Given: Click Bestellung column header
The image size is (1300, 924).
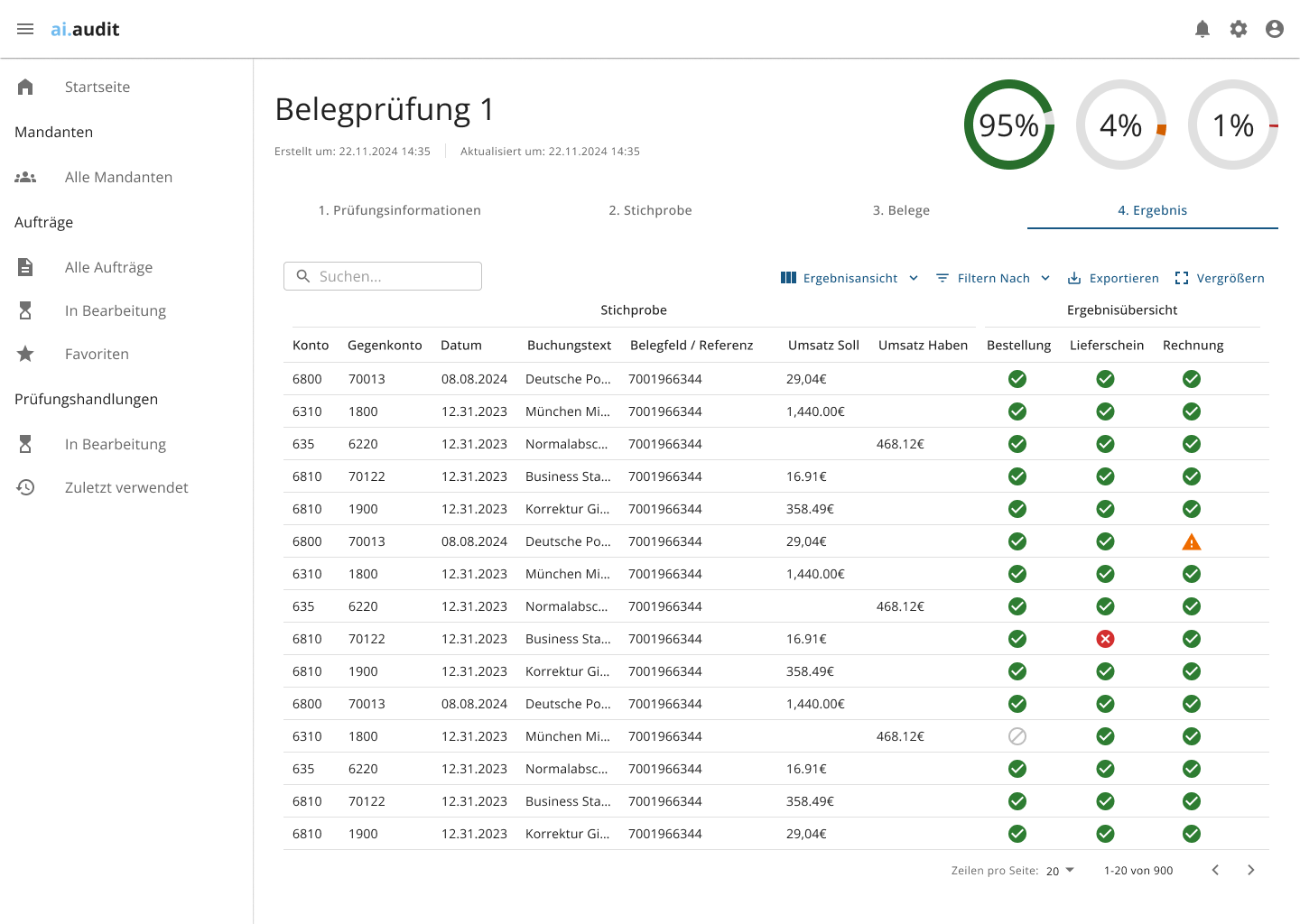Looking at the screenshot, I should pos(1019,345).
